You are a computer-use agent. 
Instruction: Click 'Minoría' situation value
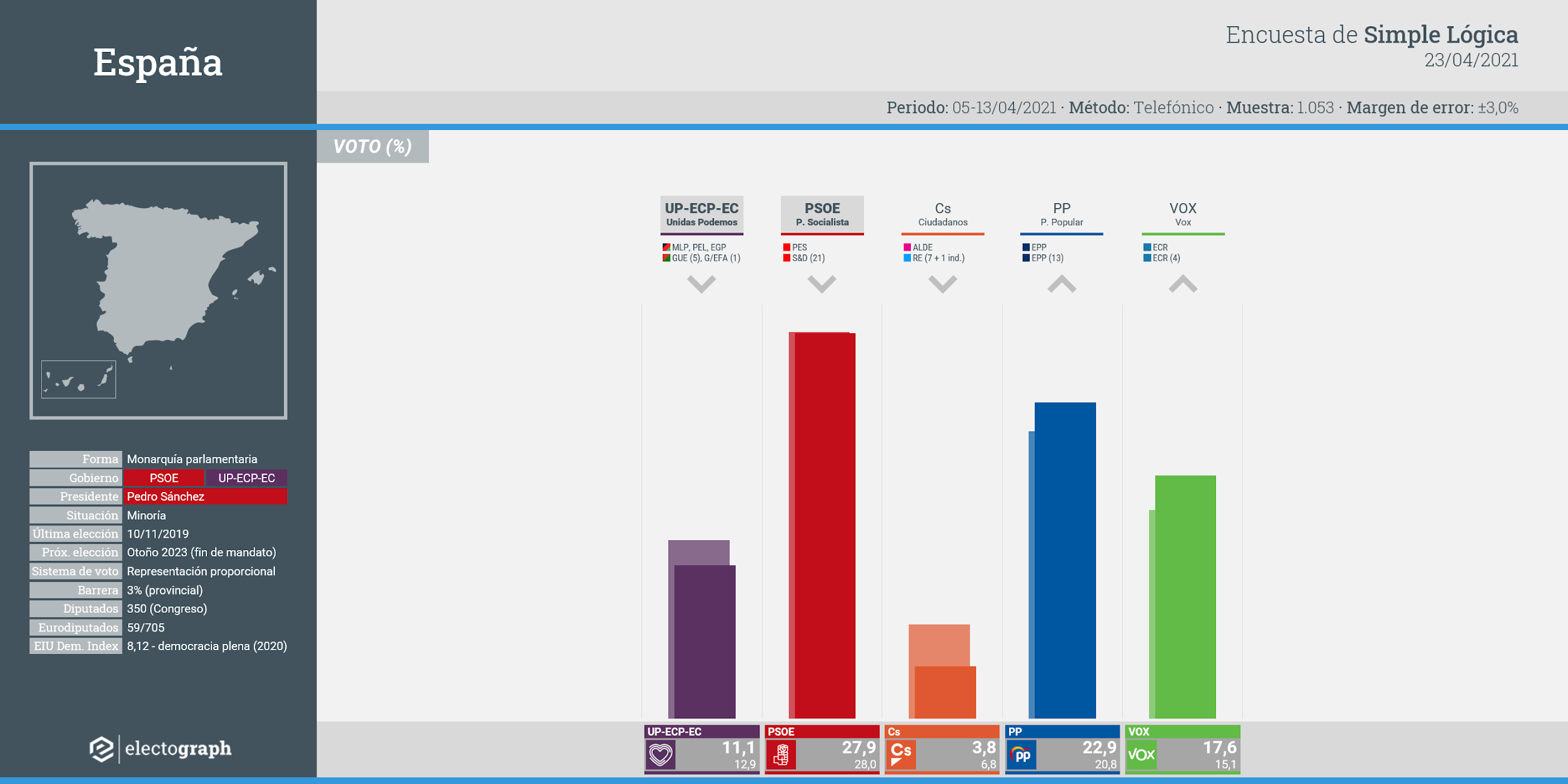tap(146, 515)
